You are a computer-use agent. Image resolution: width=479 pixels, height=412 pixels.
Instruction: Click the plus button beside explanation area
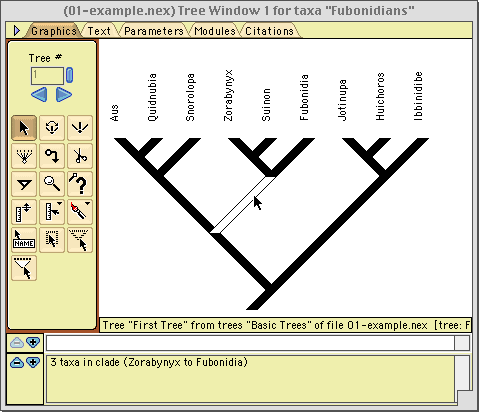(x=33, y=362)
